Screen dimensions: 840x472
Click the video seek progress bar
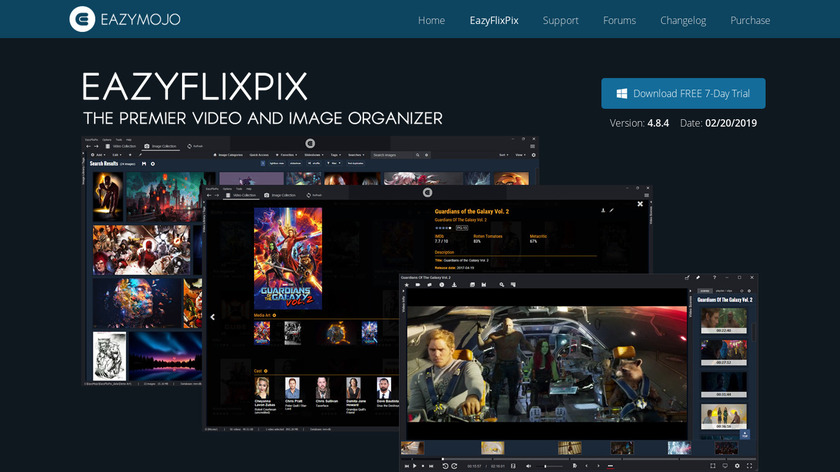click(x=579, y=459)
